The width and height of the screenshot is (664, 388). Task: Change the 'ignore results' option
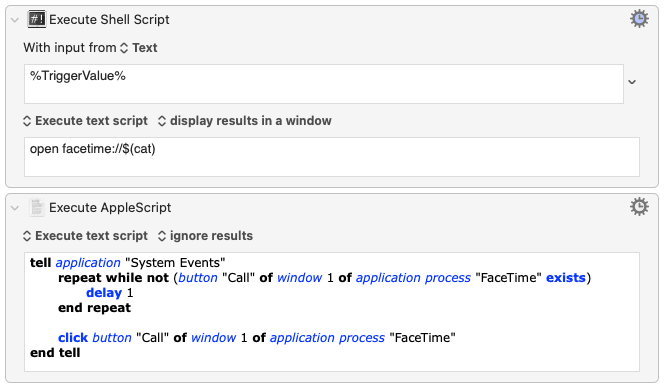tap(205, 236)
